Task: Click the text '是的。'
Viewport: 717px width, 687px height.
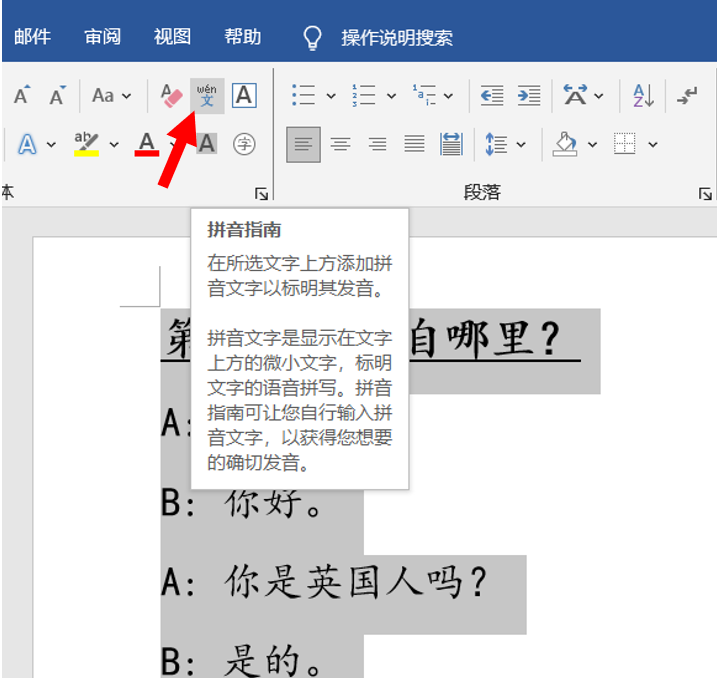Action: click(273, 660)
